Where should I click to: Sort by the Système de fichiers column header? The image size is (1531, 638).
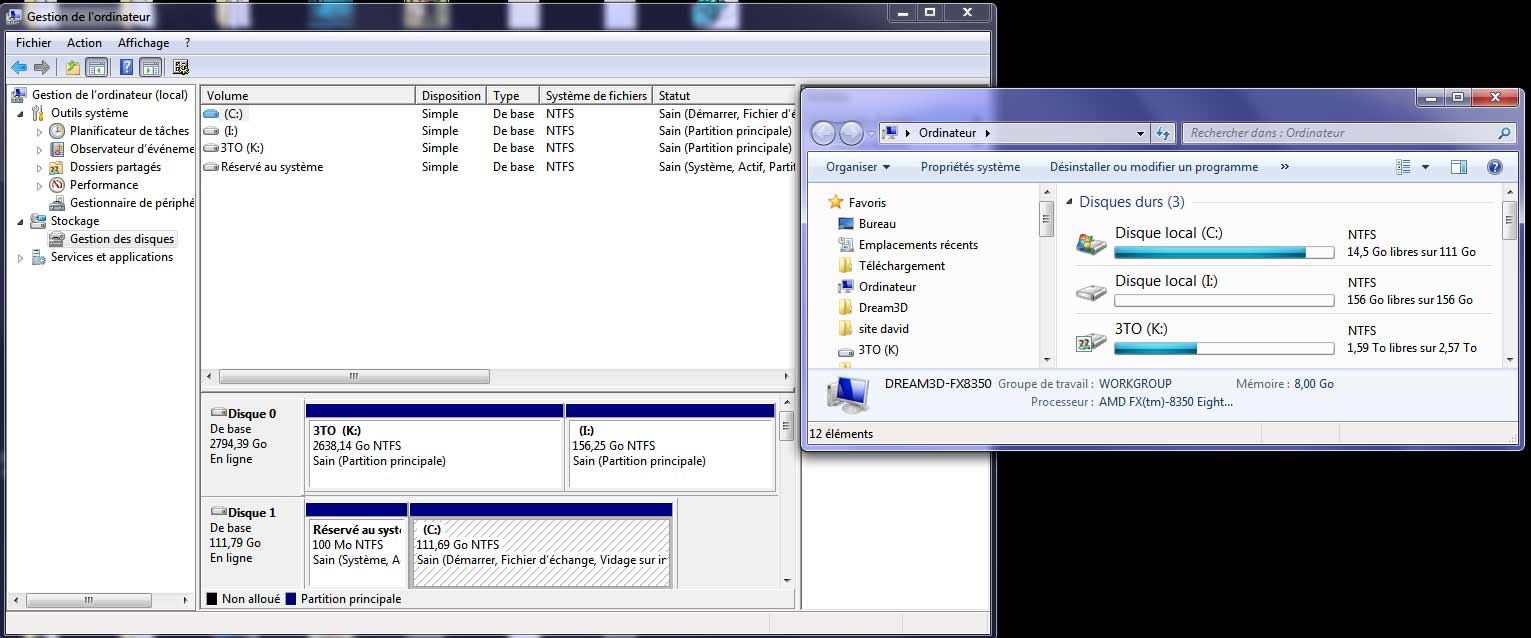tap(596, 96)
